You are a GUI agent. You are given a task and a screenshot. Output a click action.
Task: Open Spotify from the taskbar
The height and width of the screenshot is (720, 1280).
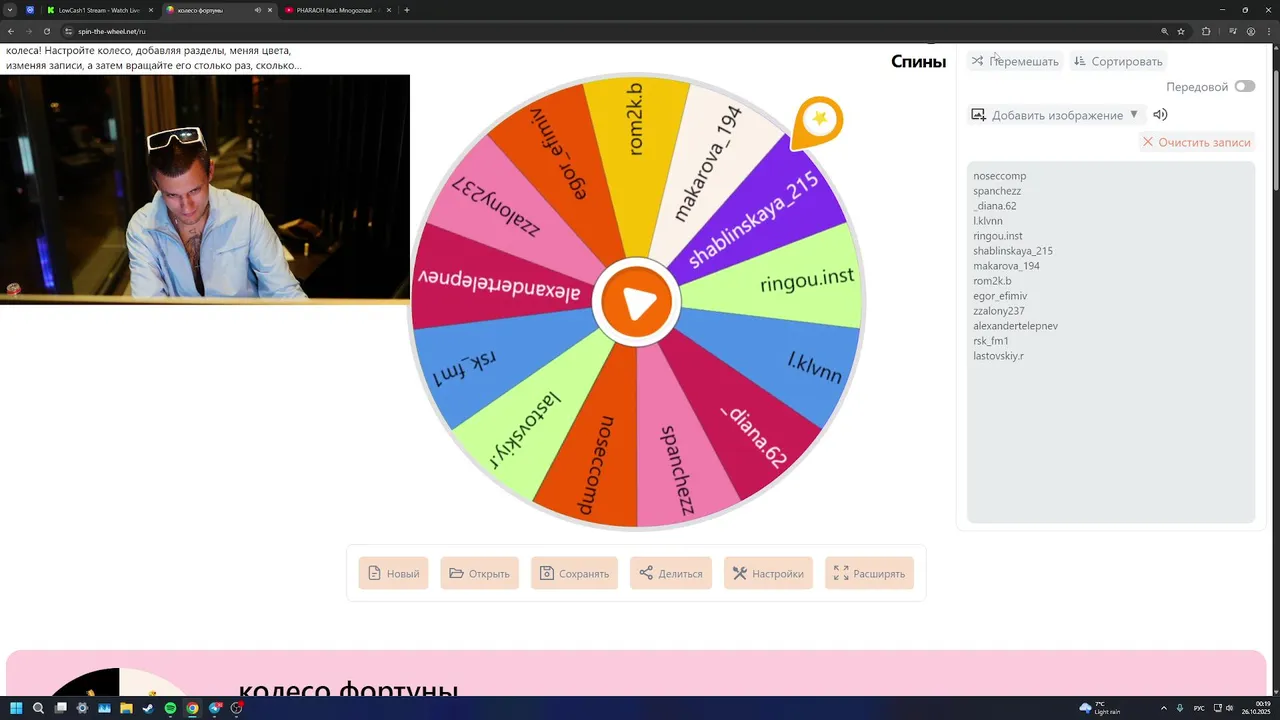pos(170,708)
